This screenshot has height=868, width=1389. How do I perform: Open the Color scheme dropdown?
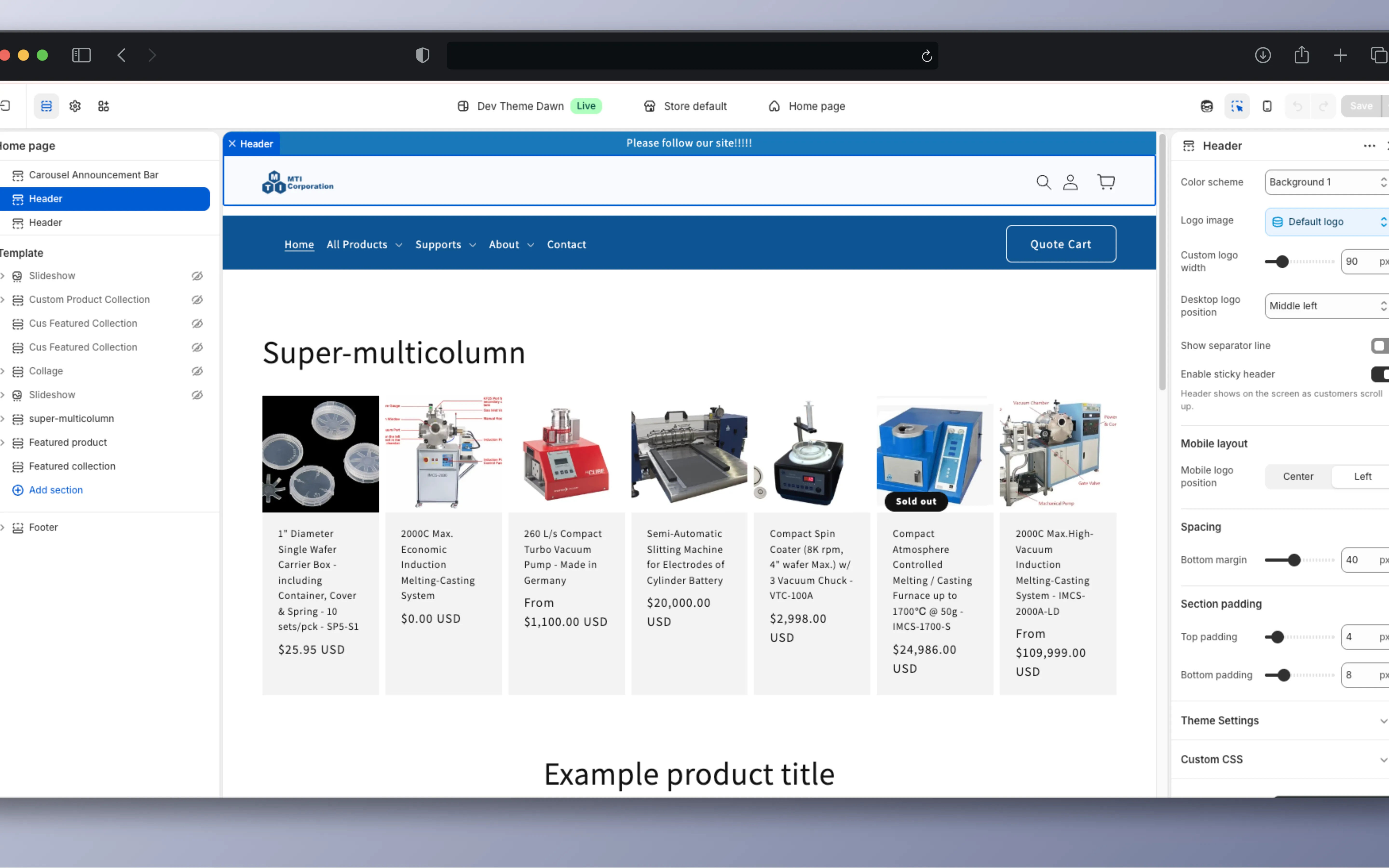coord(1325,182)
